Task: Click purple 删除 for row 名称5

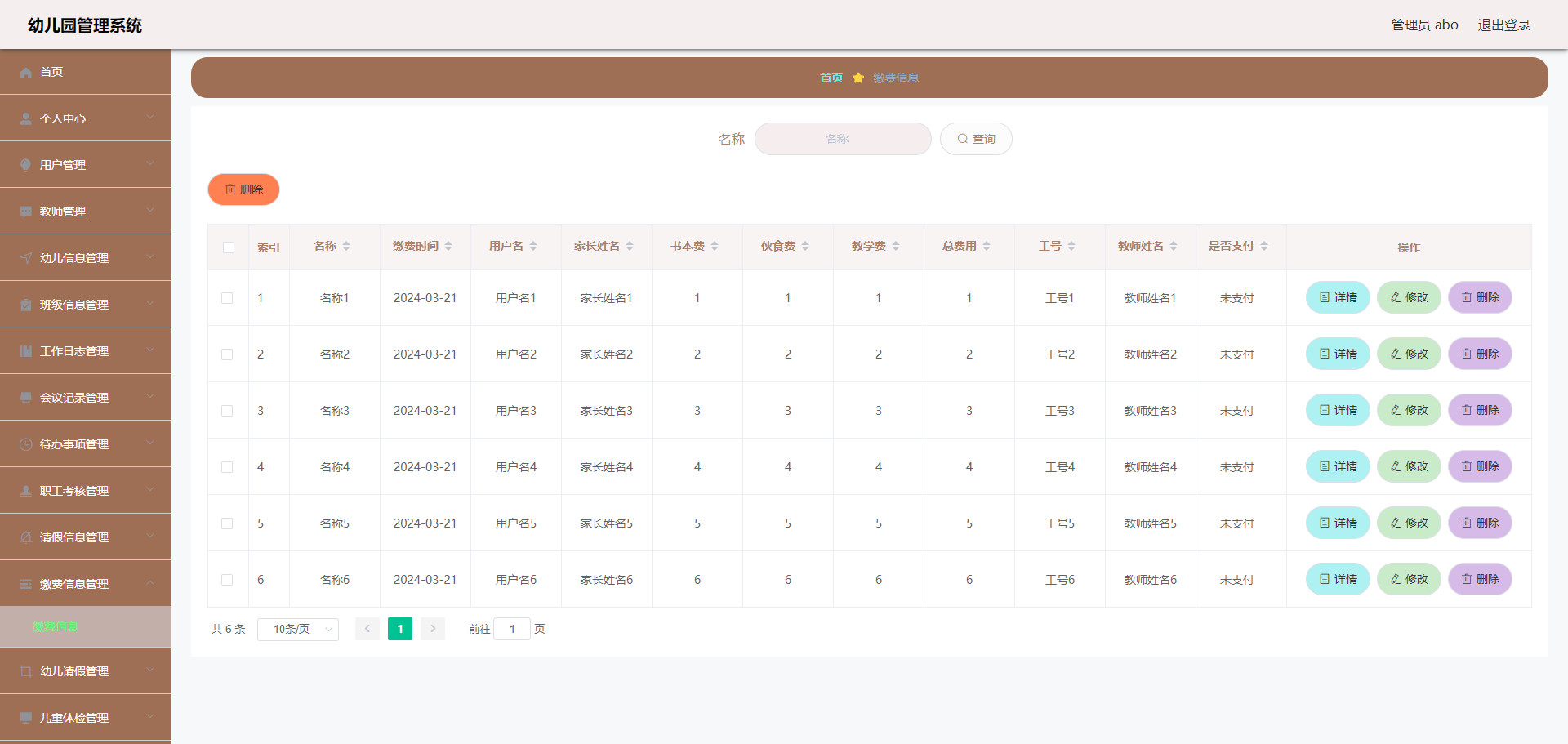Action: [x=1480, y=523]
